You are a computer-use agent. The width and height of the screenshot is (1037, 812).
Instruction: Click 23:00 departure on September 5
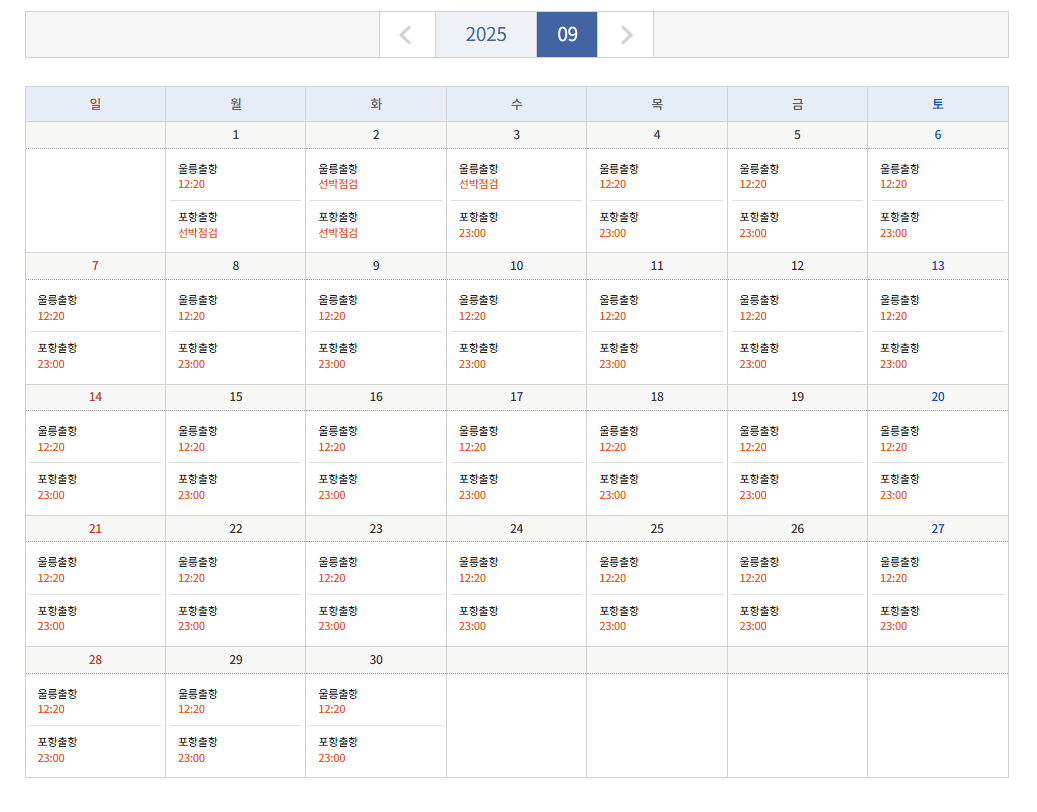753,233
